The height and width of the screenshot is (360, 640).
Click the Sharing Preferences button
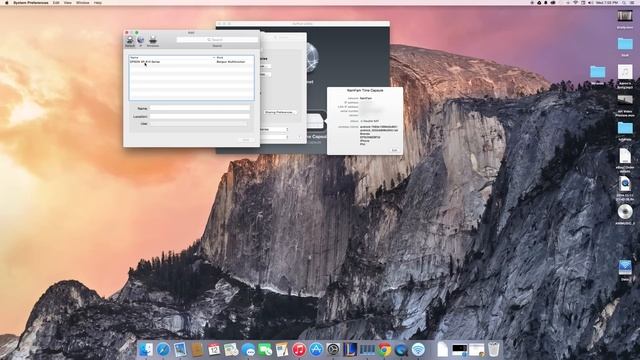point(280,112)
